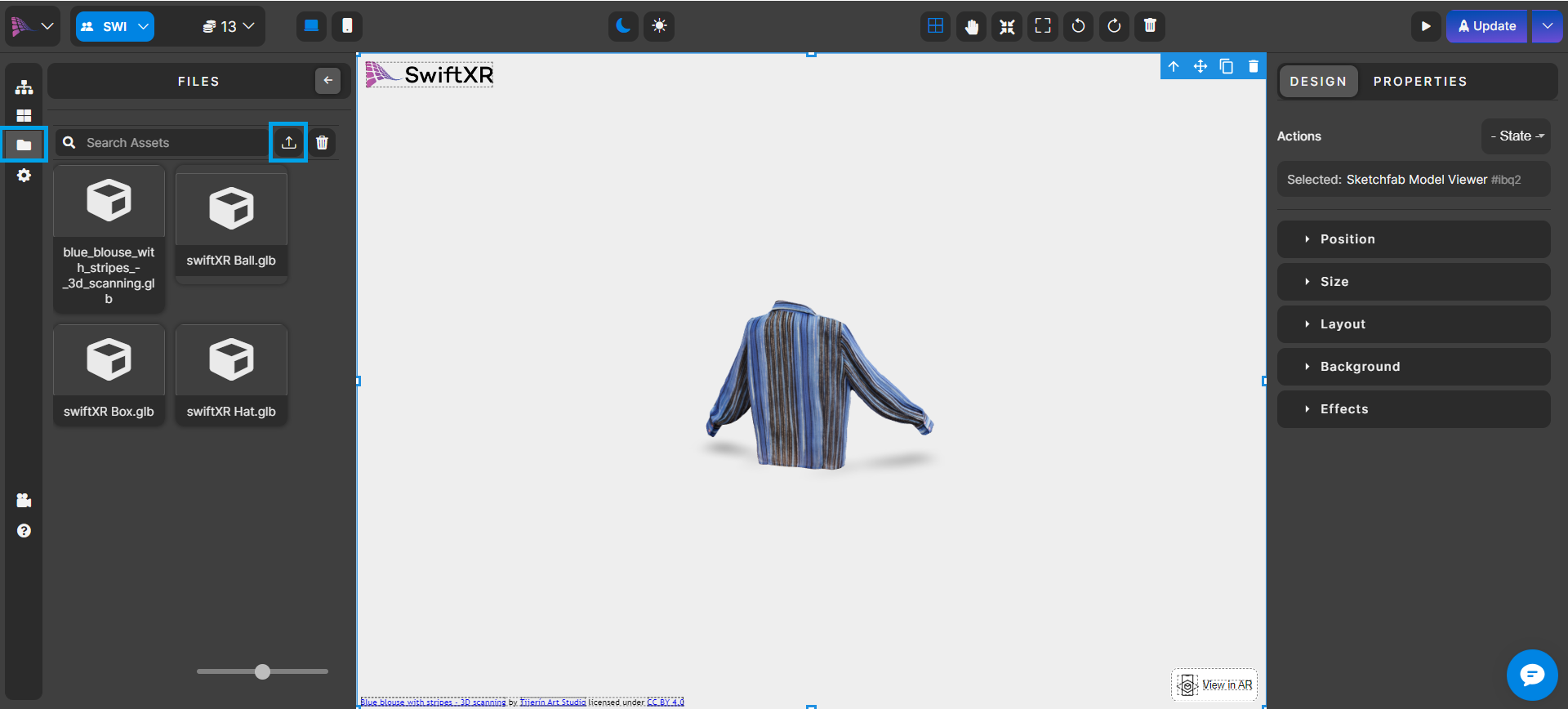1568x709 pixels.
Task: Switch to mobile device view
Action: point(347,26)
